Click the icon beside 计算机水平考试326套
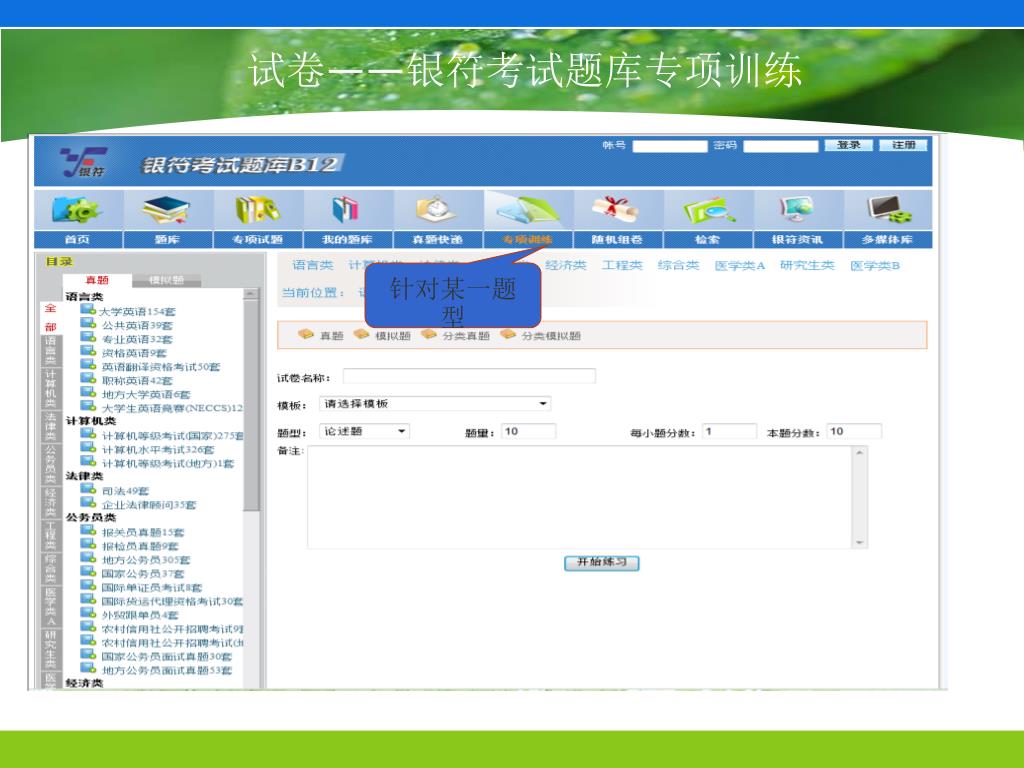 pyautogui.click(x=88, y=448)
